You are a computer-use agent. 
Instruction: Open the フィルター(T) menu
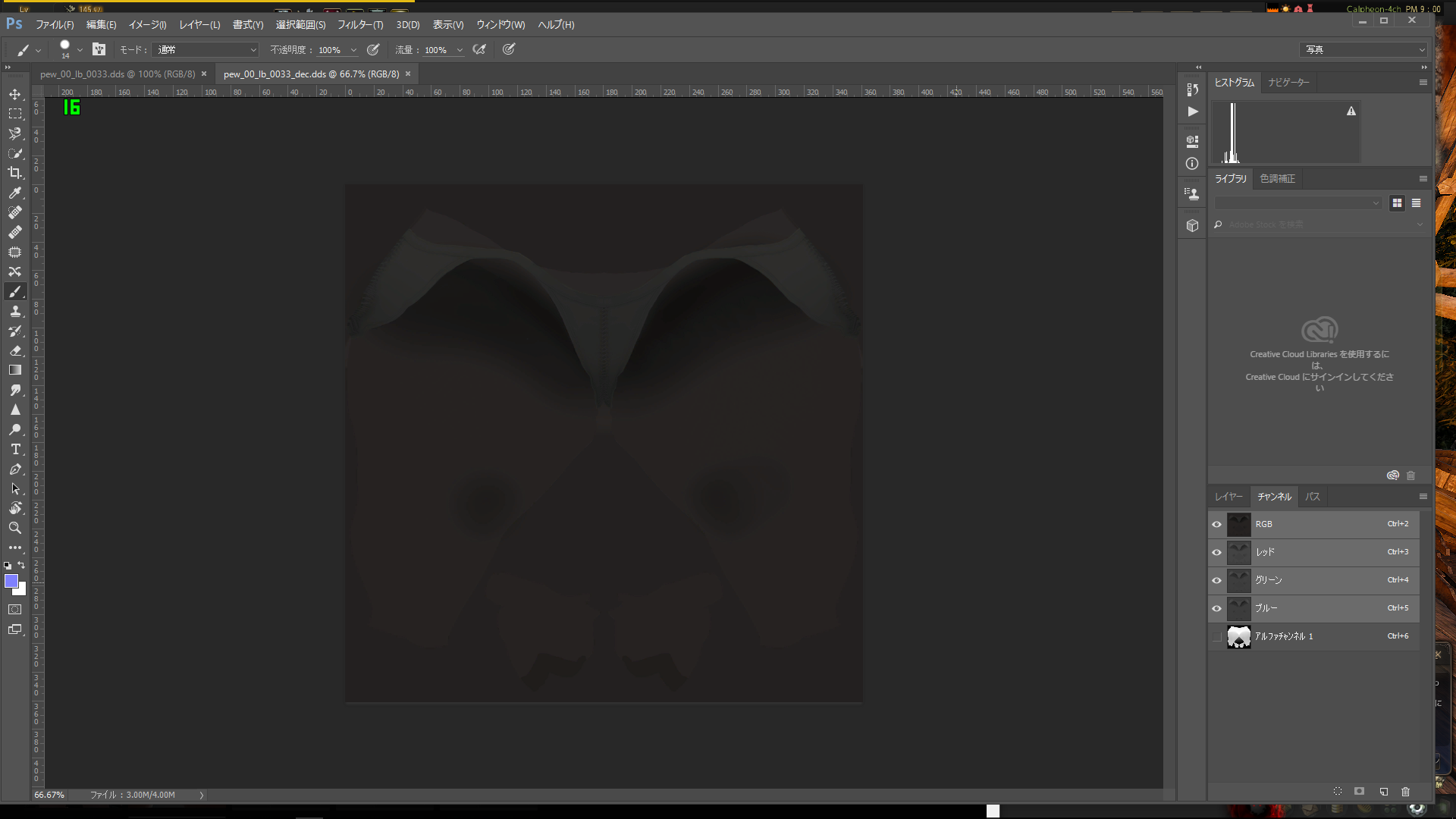(x=359, y=25)
